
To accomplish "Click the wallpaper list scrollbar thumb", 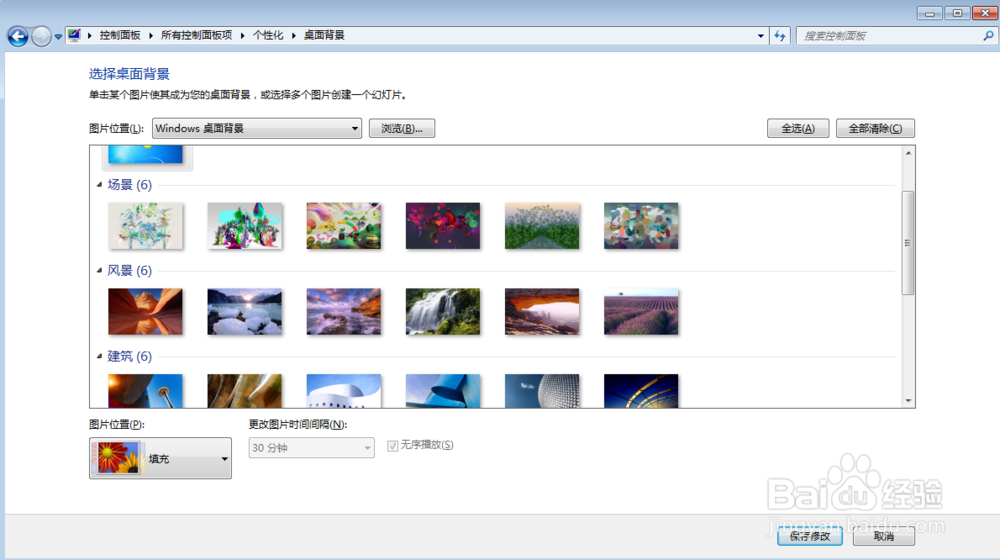I will tap(908, 242).
